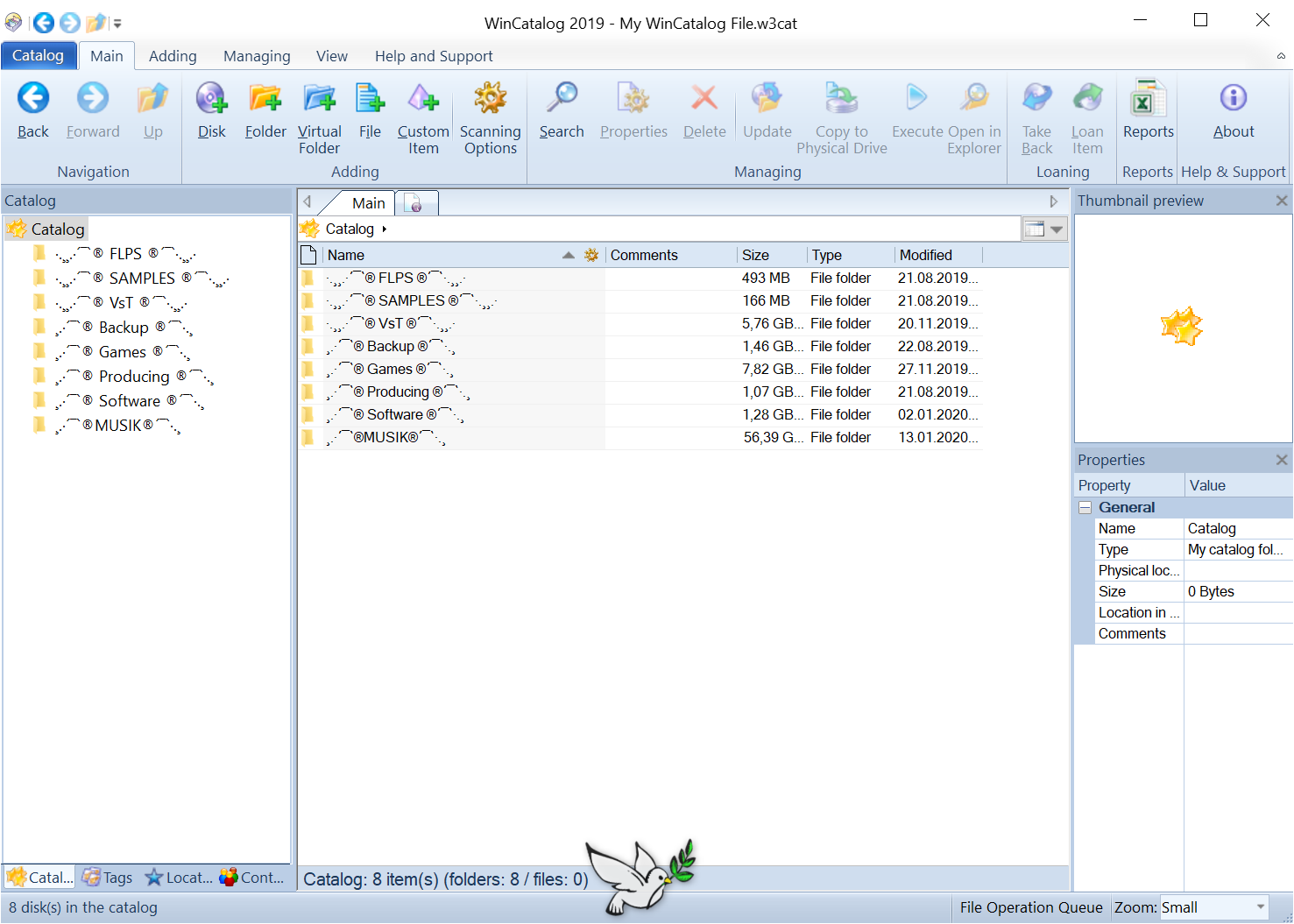The image size is (1294, 924).
Task: Switch to the Managing ribbon tab
Action: click(x=257, y=56)
